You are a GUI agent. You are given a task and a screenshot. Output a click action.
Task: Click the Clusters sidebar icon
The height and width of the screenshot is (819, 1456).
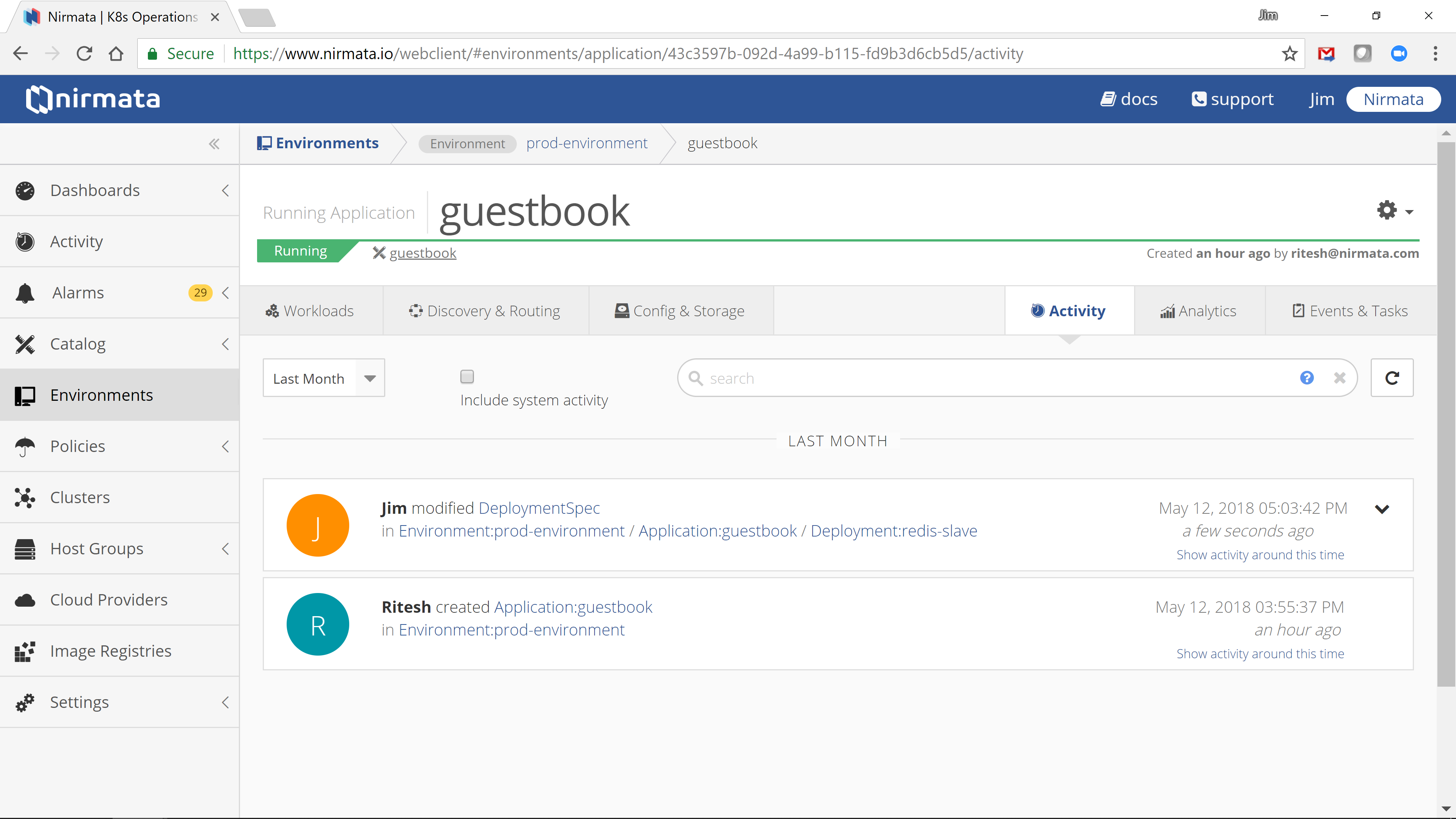[25, 497]
